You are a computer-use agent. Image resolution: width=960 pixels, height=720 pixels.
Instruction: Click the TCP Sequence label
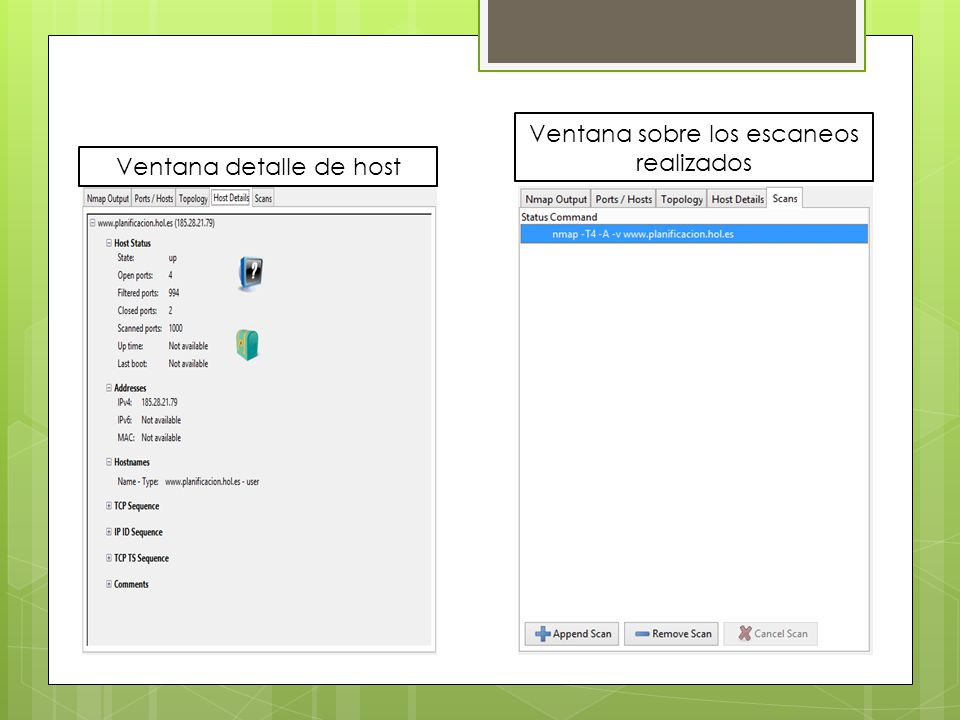click(137, 506)
